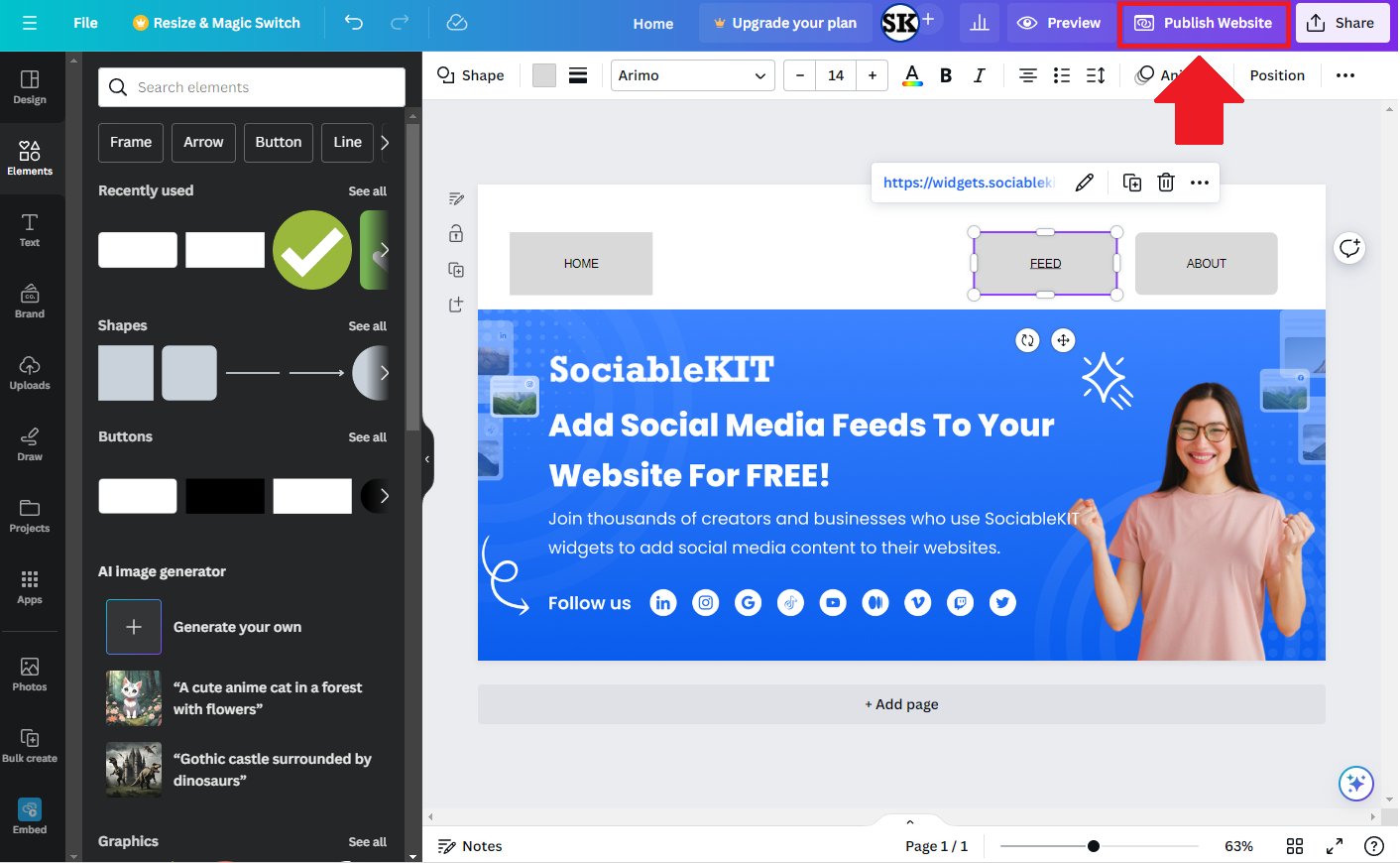The height and width of the screenshot is (863, 1400).
Task: Collapse the side panel handle
Action: [427, 459]
